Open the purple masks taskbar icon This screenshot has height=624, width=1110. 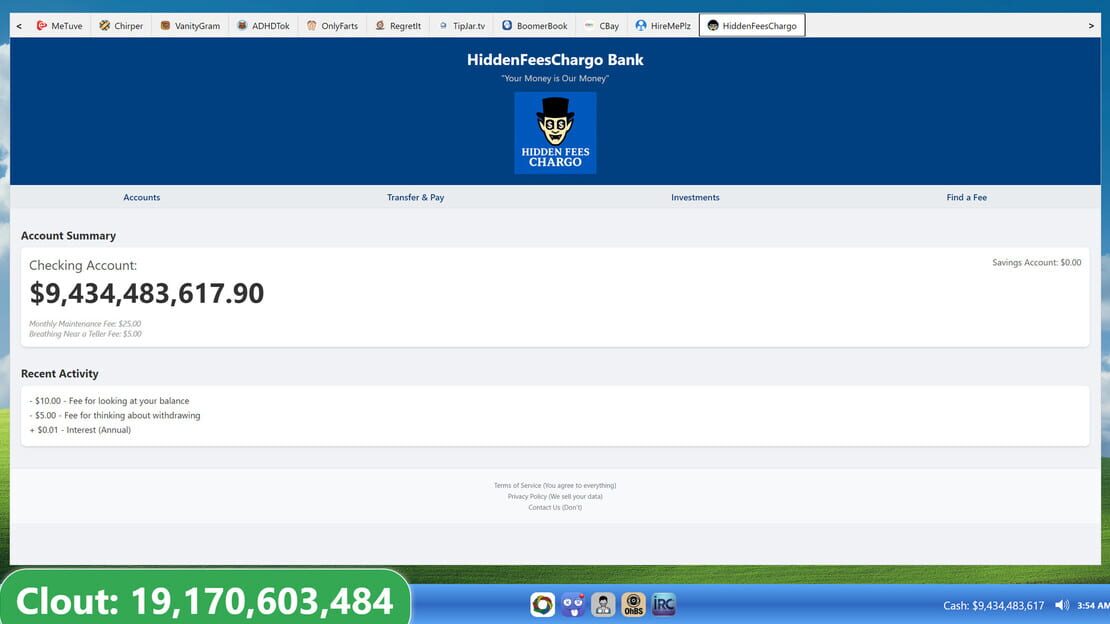pos(573,604)
